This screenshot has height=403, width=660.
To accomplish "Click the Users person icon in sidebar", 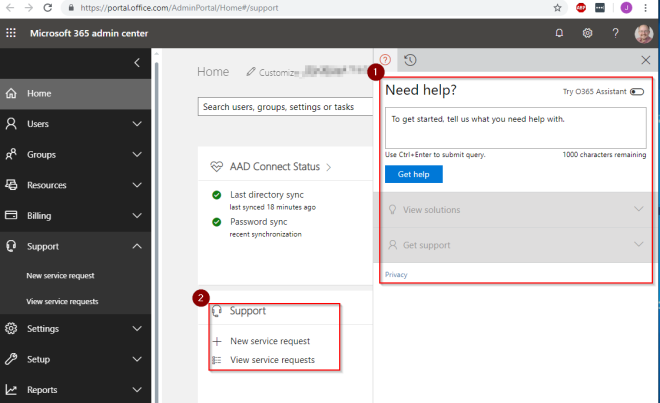I will click(x=11, y=123).
